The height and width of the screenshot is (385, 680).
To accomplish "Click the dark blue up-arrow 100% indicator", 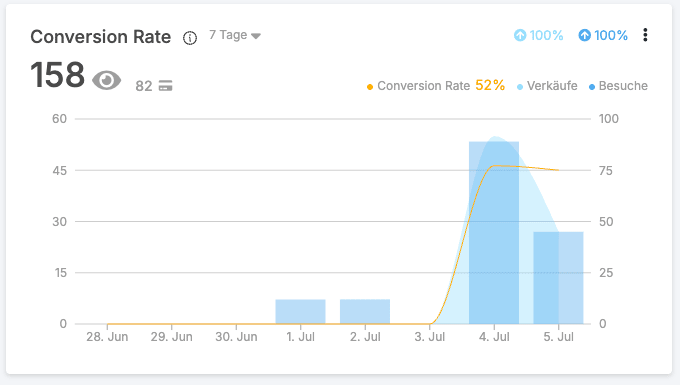I will pos(603,35).
